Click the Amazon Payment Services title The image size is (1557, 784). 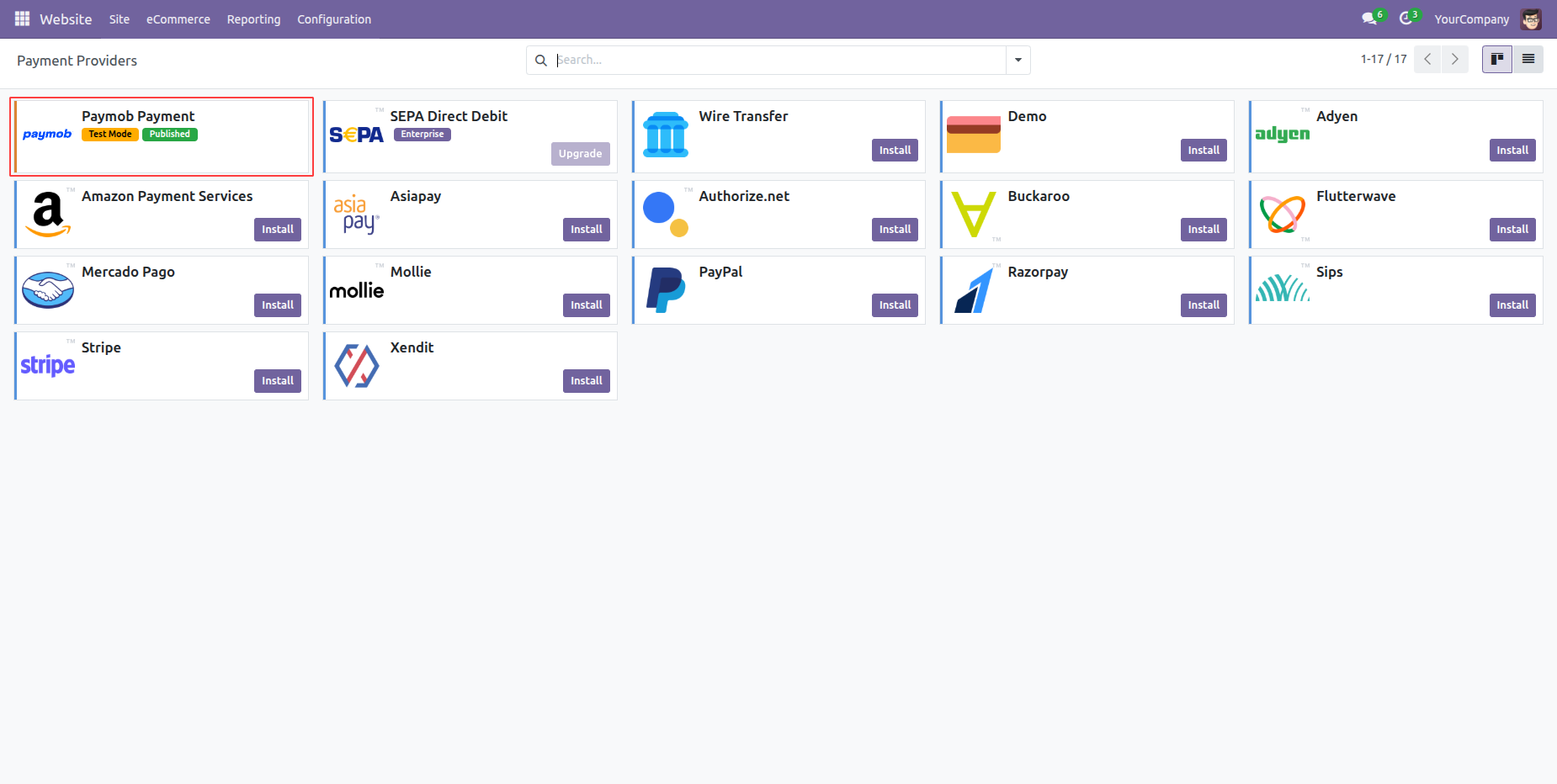click(x=167, y=196)
